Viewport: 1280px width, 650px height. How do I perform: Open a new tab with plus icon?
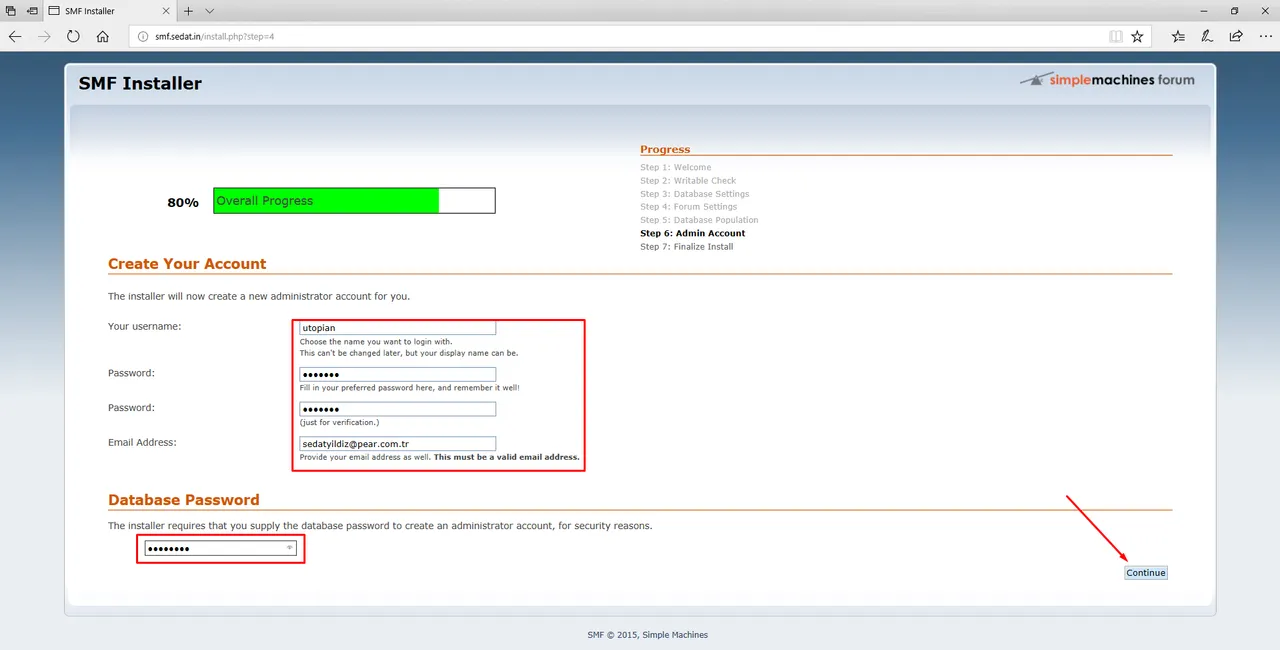point(188,11)
